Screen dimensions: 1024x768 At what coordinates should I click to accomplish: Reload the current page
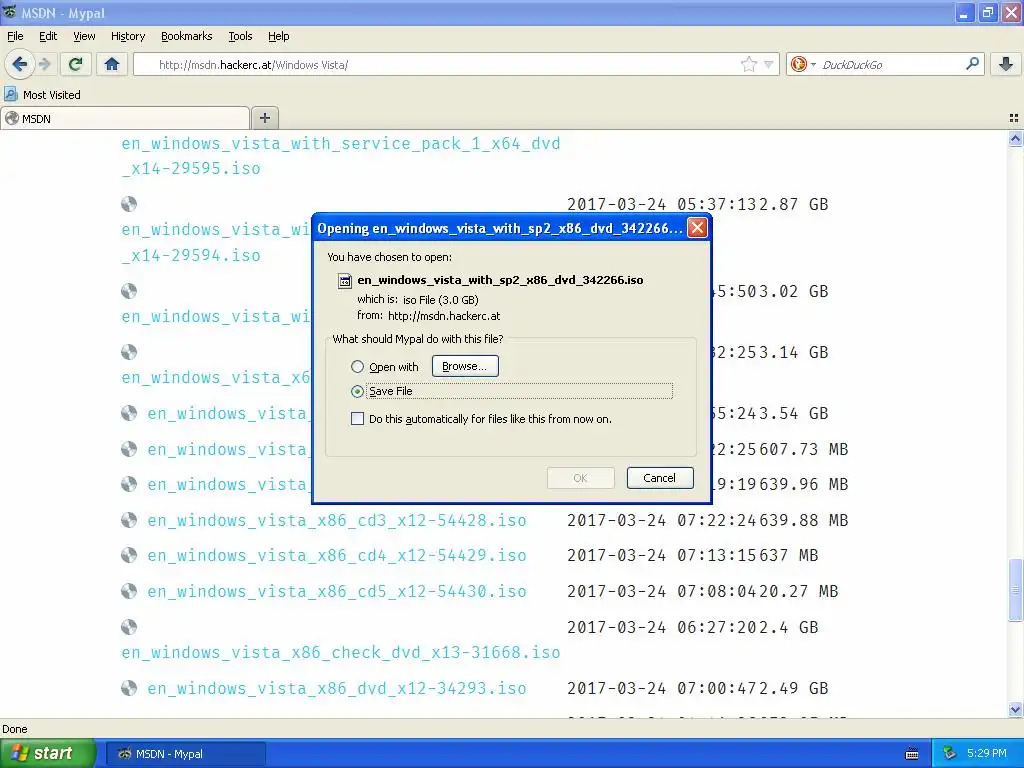point(76,64)
